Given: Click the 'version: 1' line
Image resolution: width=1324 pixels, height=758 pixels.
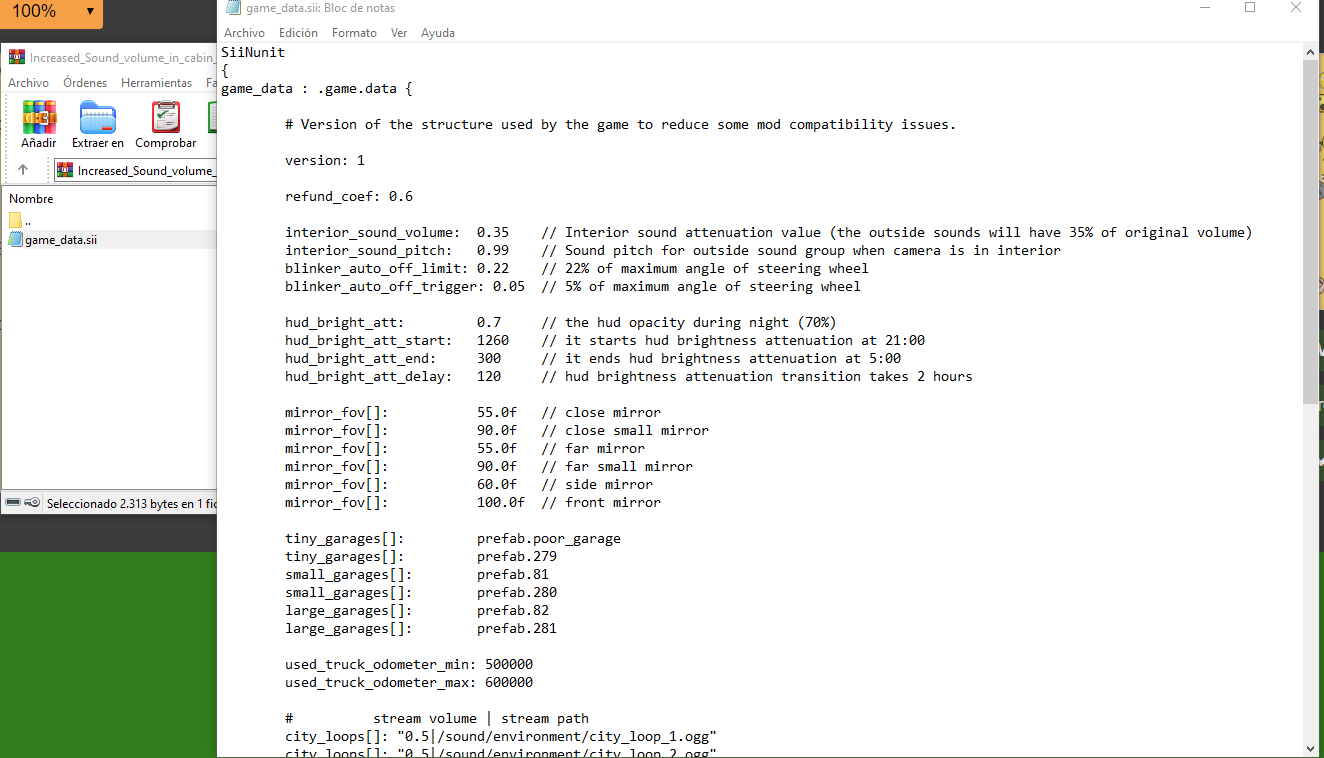Looking at the screenshot, I should [x=325, y=160].
